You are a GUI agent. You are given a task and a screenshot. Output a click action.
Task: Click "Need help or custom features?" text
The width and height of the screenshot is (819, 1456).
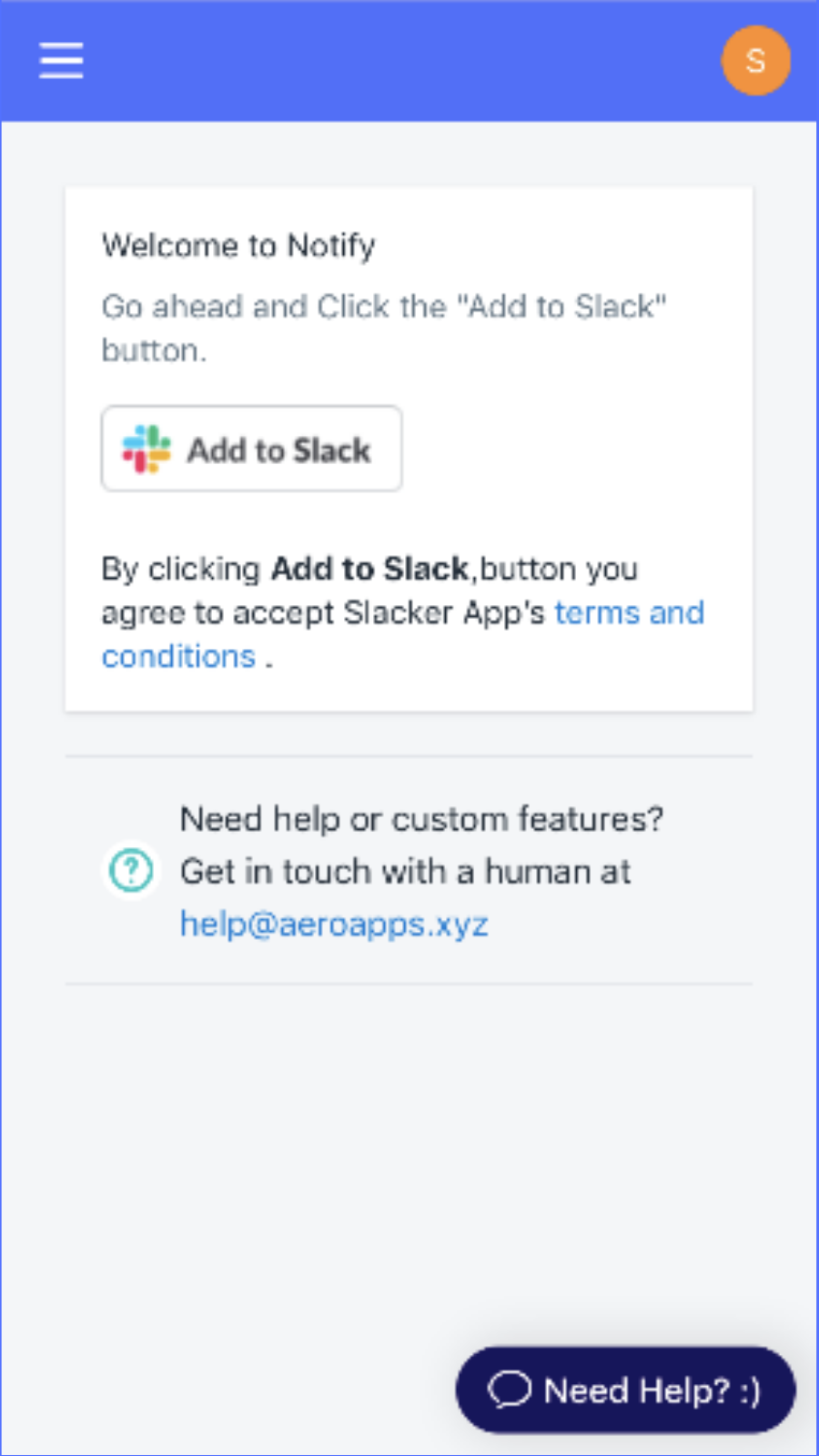click(421, 819)
